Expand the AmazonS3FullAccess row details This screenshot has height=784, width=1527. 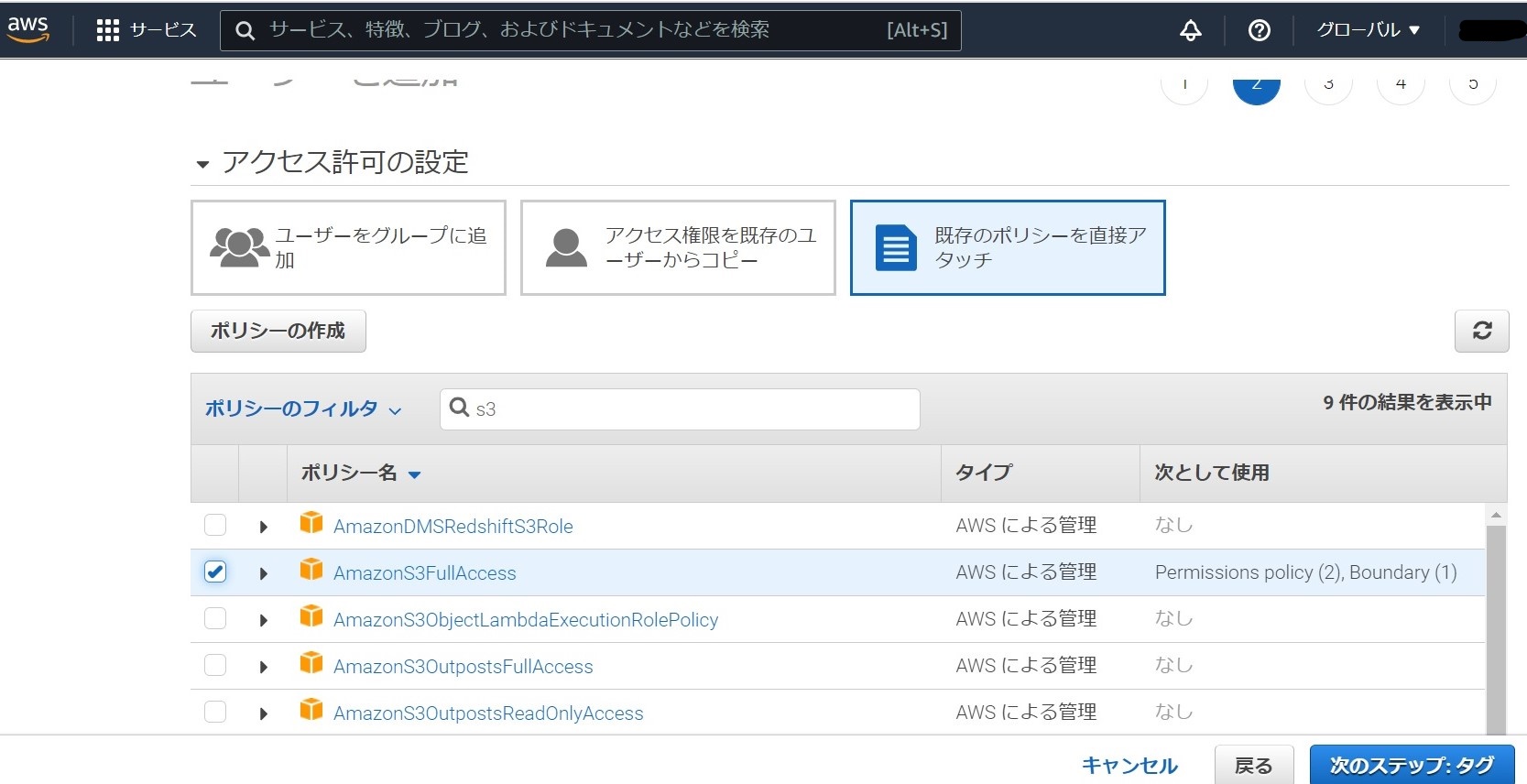(x=264, y=573)
